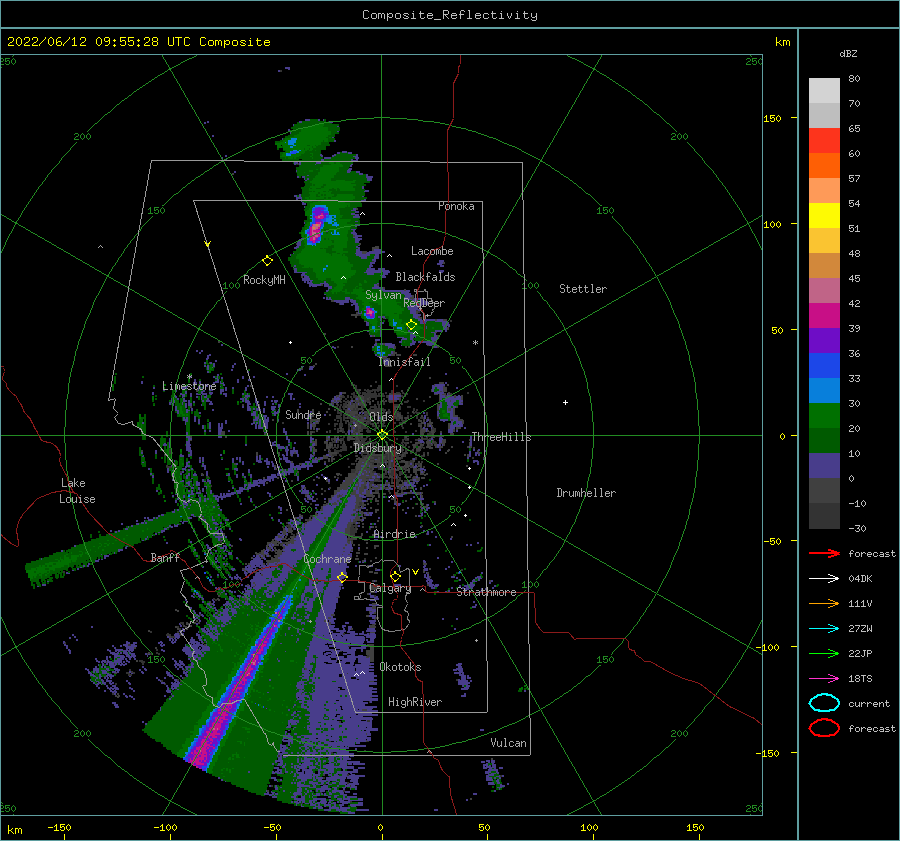Click the Limestone label
This screenshot has width=900, height=841.
[x=189, y=386]
